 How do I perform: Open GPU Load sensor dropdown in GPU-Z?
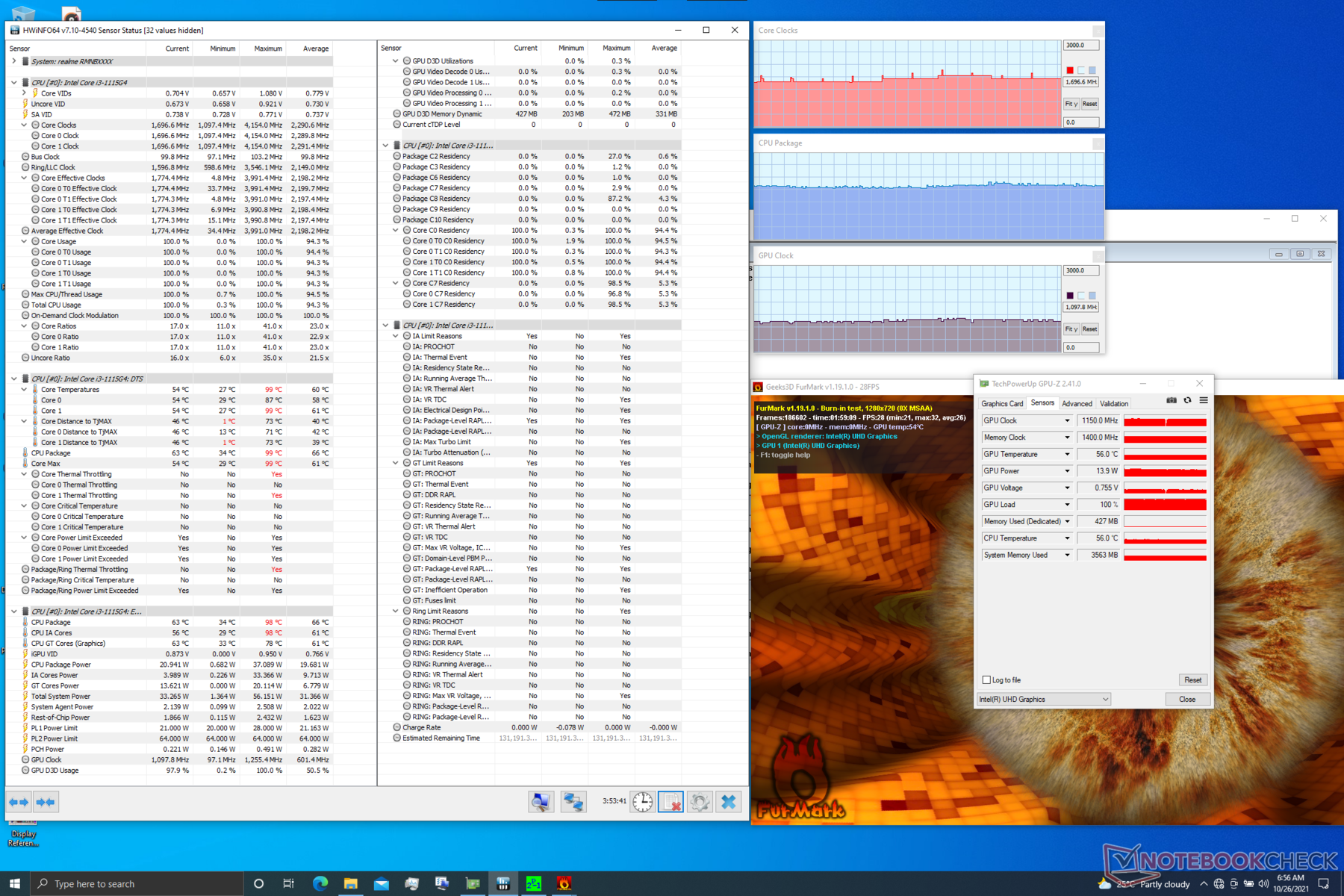click(x=1066, y=505)
